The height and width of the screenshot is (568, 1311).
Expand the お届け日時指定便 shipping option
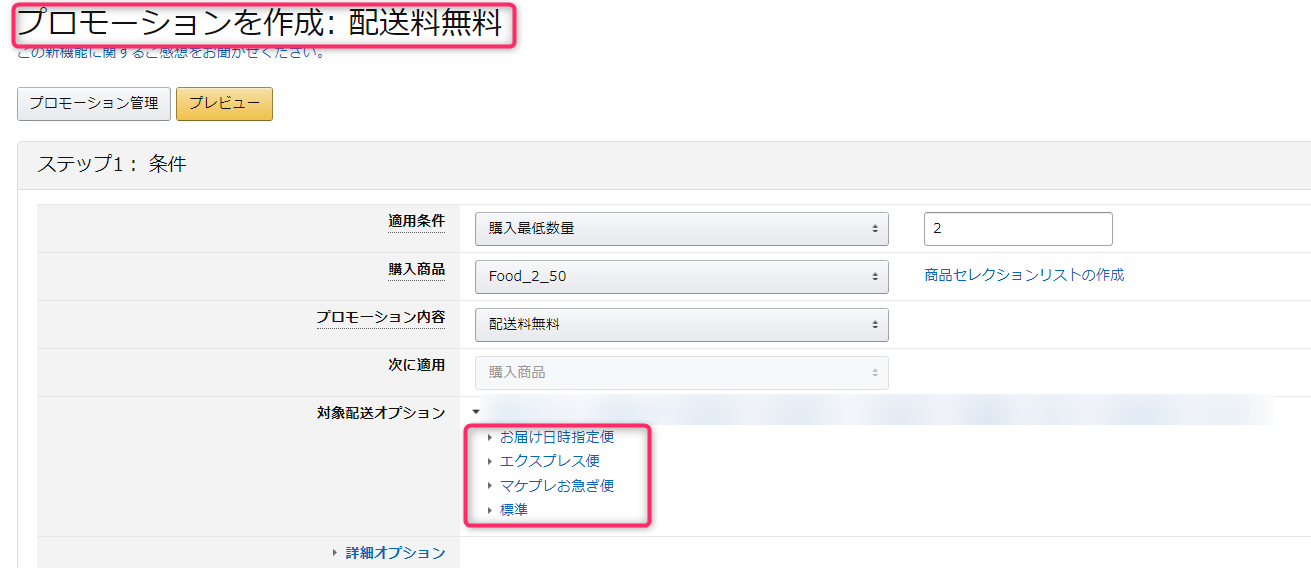556,437
